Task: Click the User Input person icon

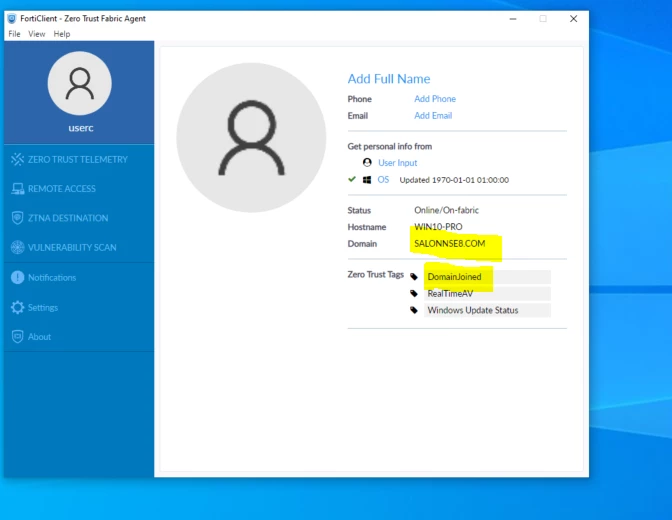Action: (x=367, y=162)
